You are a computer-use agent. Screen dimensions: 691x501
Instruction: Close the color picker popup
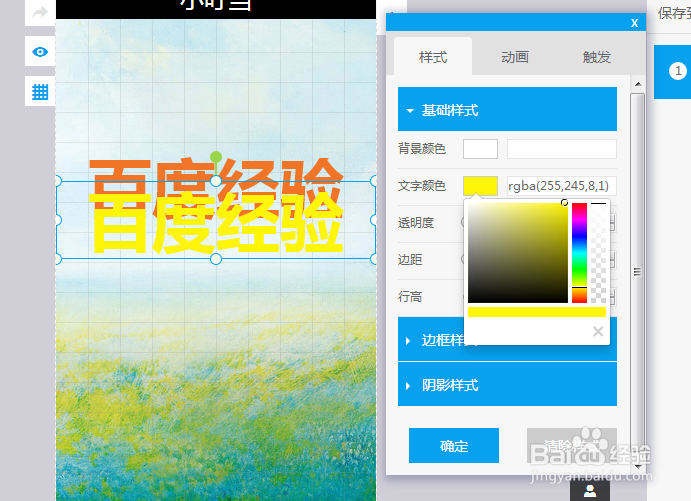(598, 331)
